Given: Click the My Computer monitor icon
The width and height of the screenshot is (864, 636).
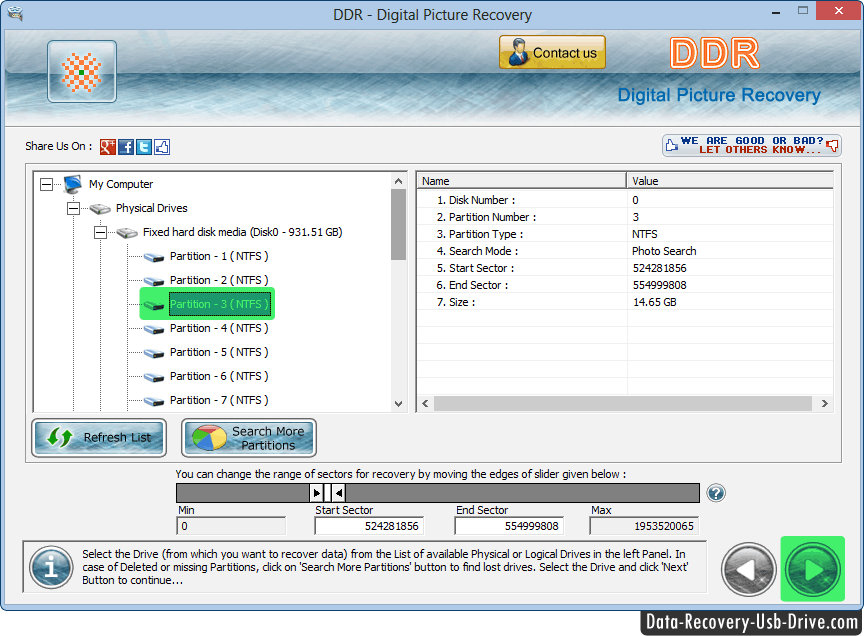Looking at the screenshot, I should 73,184.
